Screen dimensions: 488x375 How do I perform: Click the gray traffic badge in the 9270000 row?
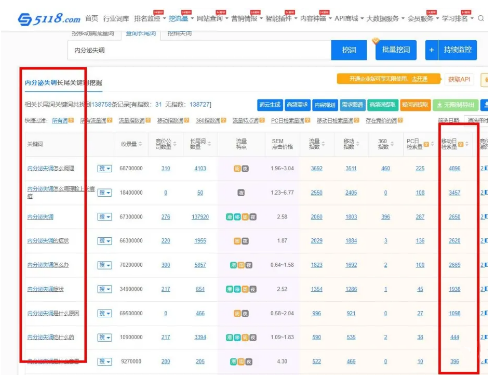(x=249, y=362)
